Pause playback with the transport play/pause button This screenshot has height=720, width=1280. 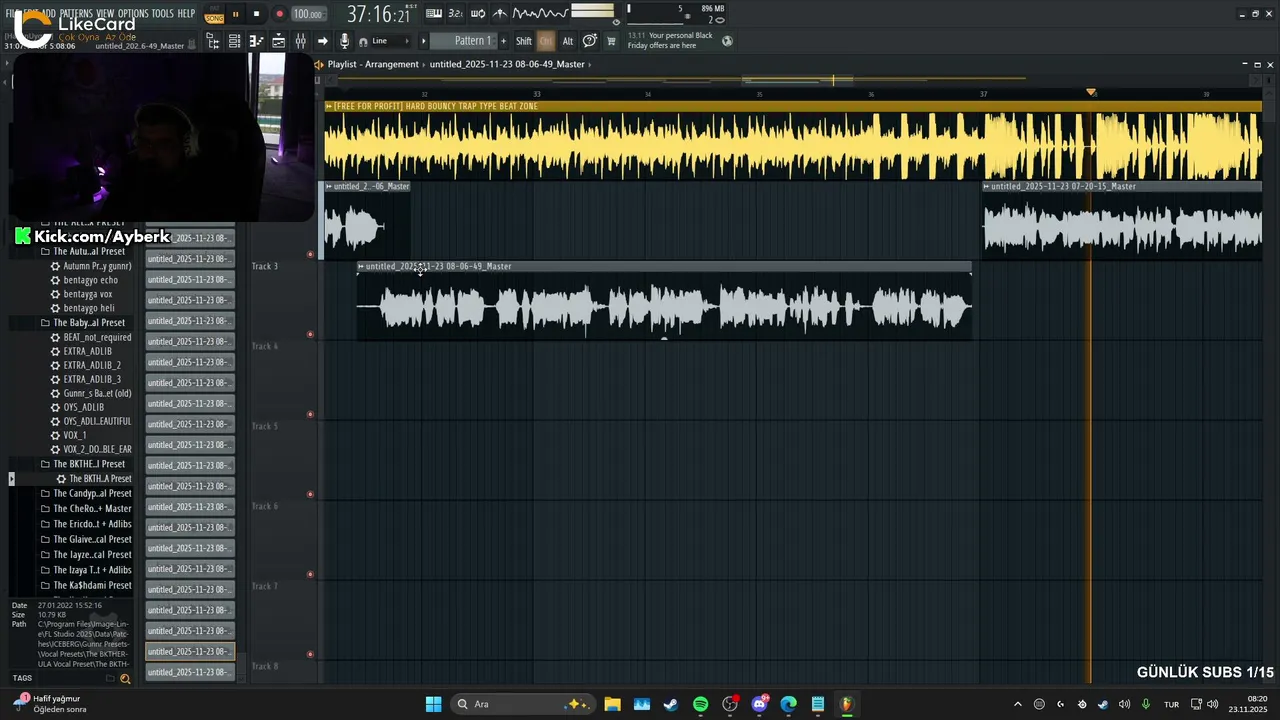point(235,14)
